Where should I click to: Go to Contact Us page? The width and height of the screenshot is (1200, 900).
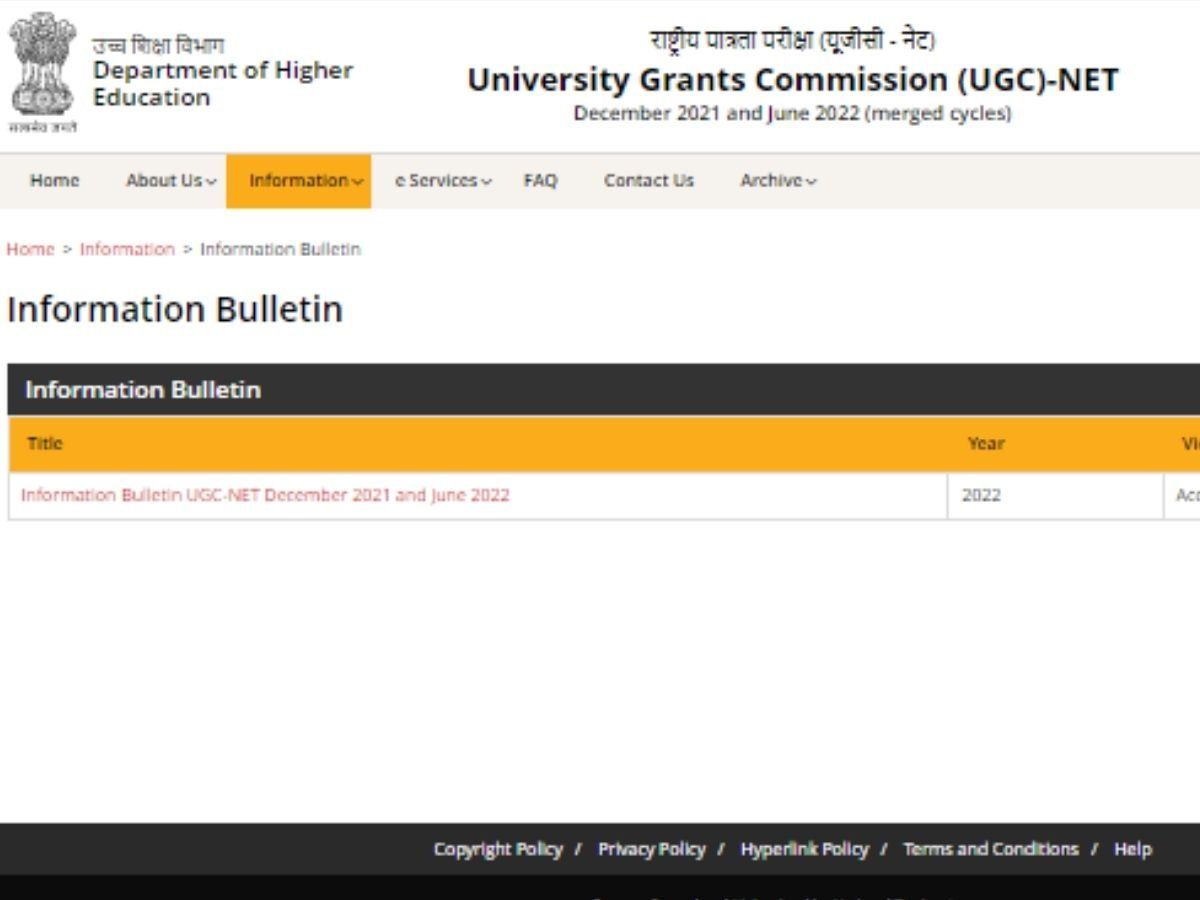[649, 181]
